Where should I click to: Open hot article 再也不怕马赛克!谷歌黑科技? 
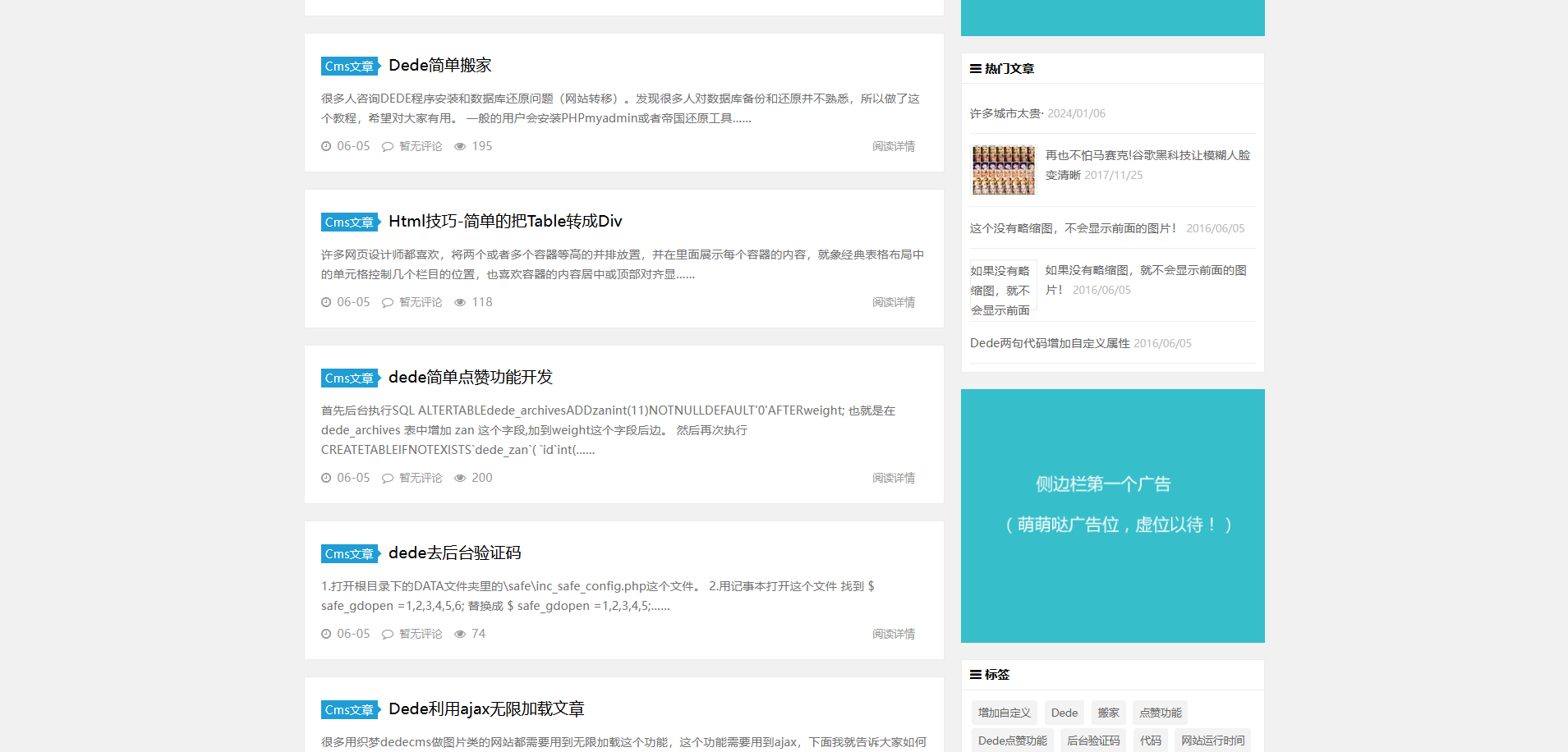click(1147, 164)
